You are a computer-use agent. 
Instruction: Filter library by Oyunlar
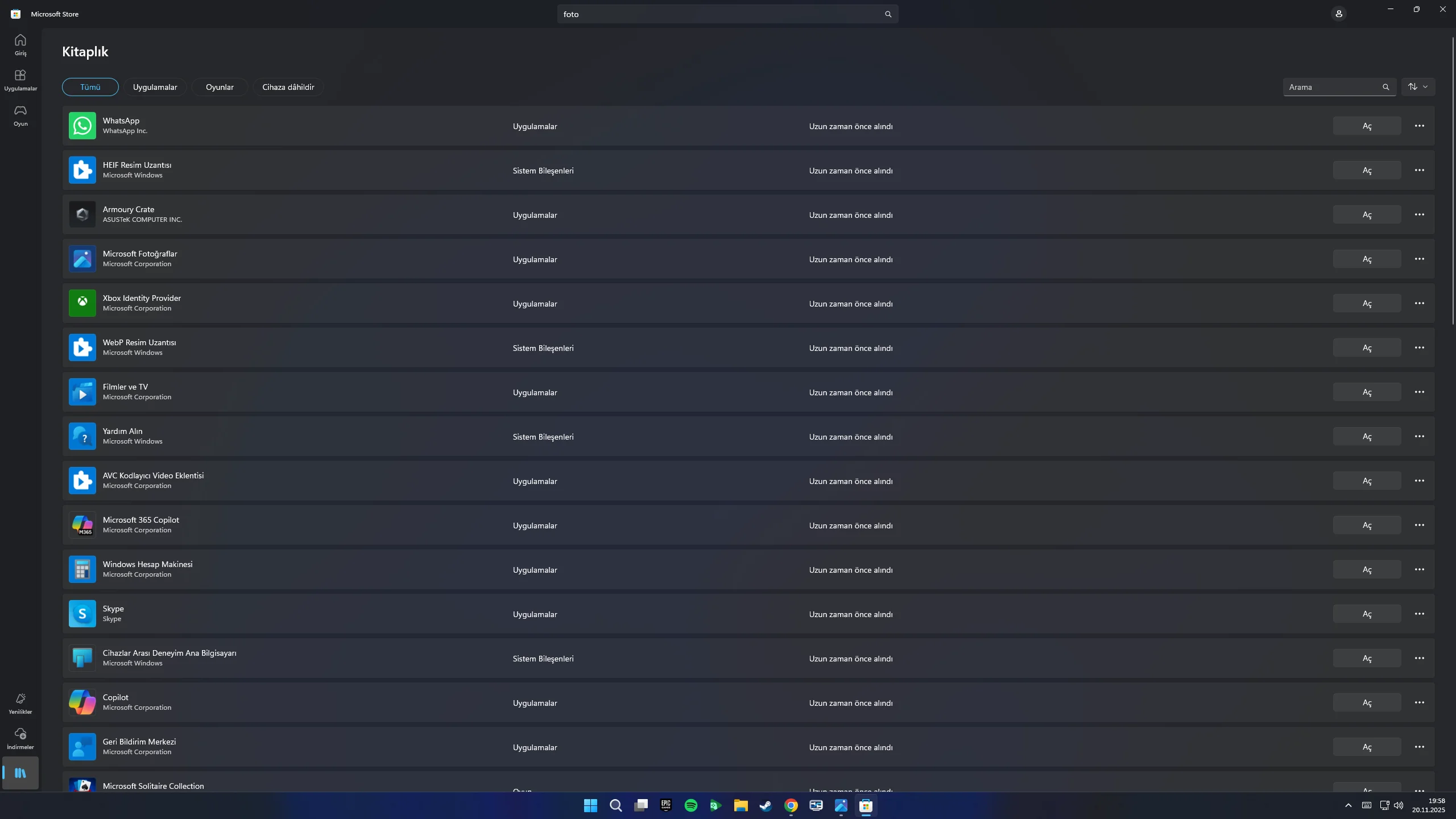pos(220,87)
